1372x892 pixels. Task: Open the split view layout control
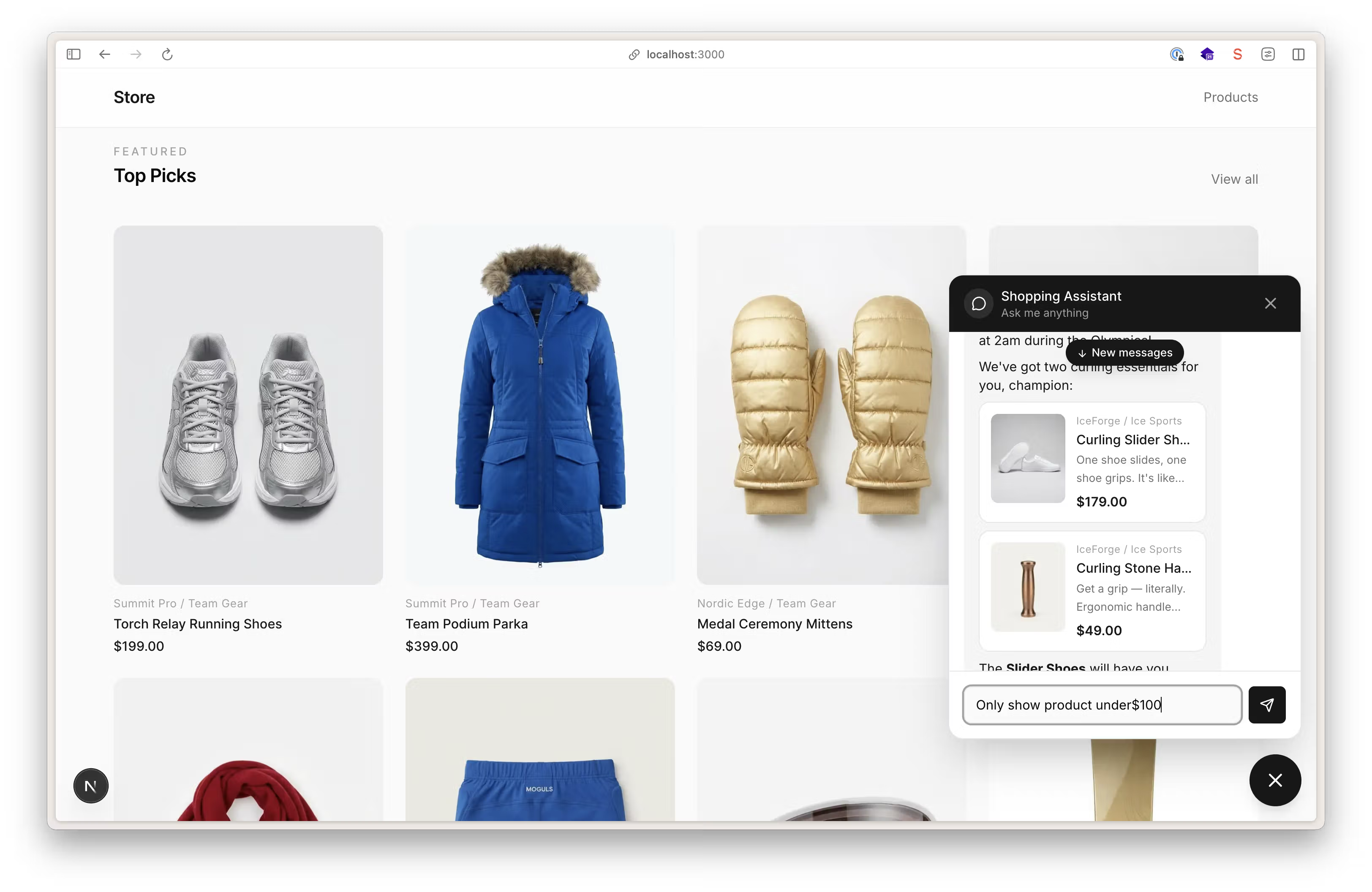[1298, 54]
